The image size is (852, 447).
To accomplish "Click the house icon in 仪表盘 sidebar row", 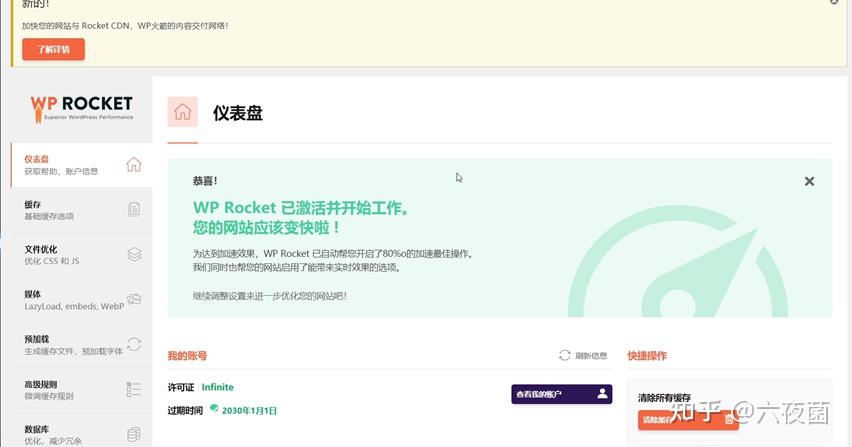I will tap(134, 165).
